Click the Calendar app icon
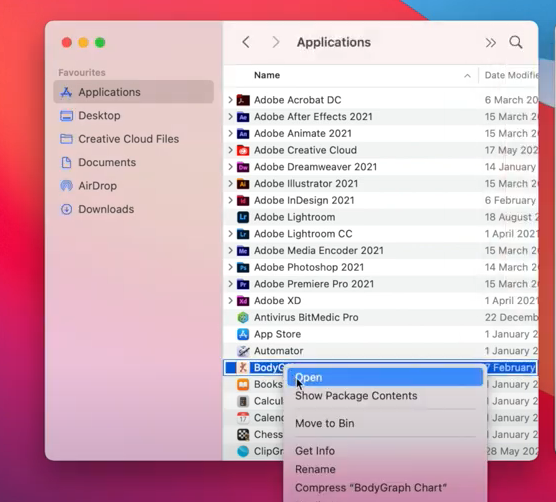This screenshot has height=502, width=556. pos(243,418)
